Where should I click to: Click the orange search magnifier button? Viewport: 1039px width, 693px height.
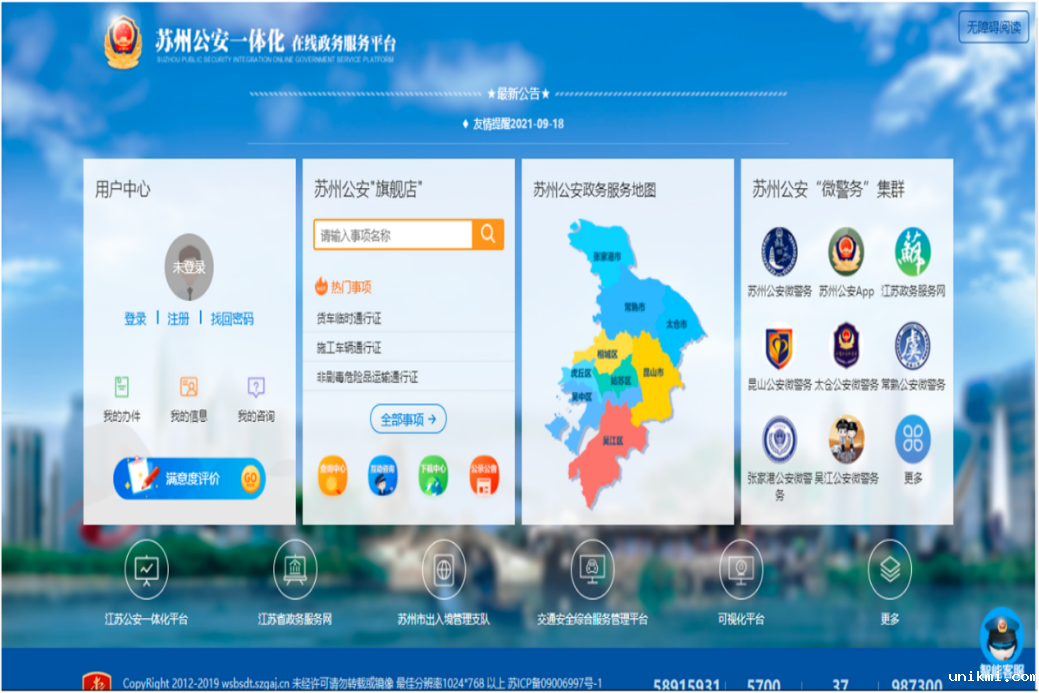(488, 234)
